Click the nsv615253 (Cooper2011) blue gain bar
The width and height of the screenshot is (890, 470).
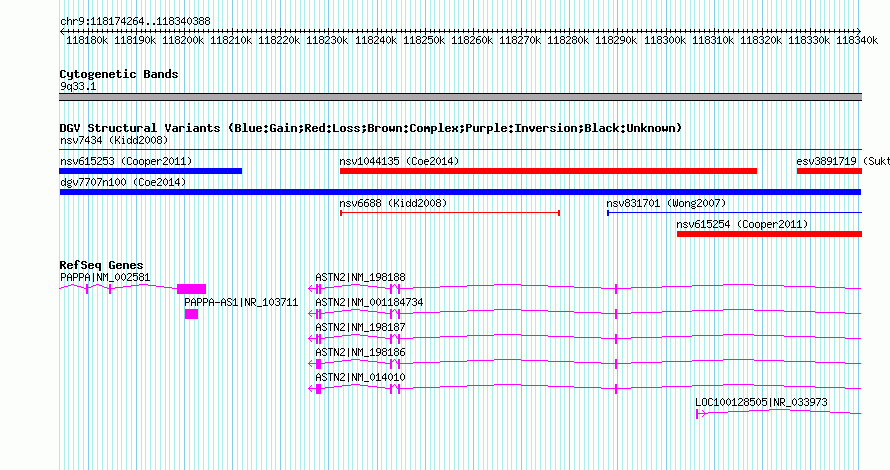point(150,171)
